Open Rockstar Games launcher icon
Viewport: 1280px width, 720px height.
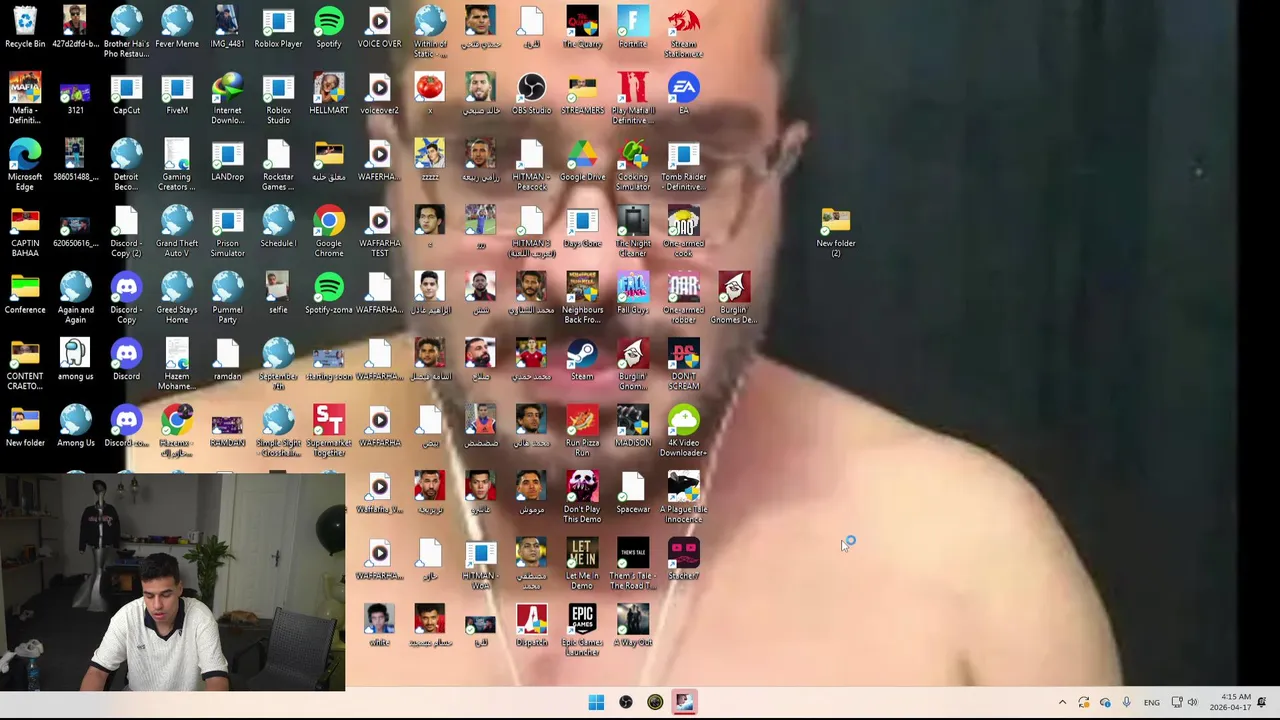click(278, 166)
